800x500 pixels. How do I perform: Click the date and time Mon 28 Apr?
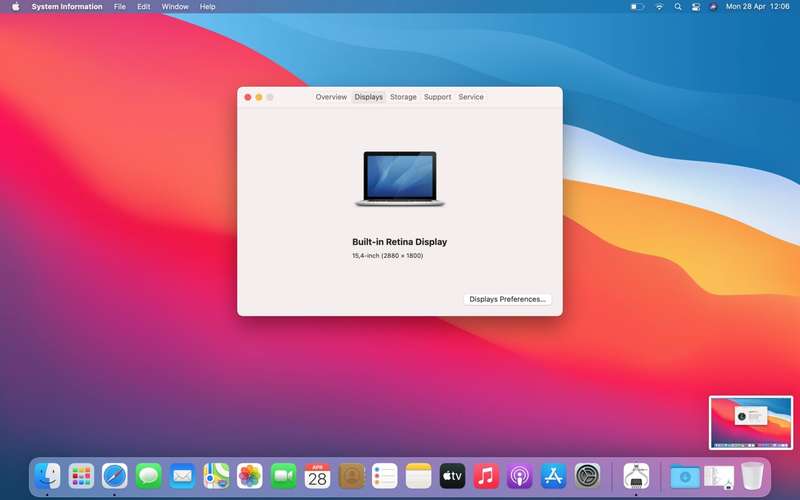tap(758, 7)
